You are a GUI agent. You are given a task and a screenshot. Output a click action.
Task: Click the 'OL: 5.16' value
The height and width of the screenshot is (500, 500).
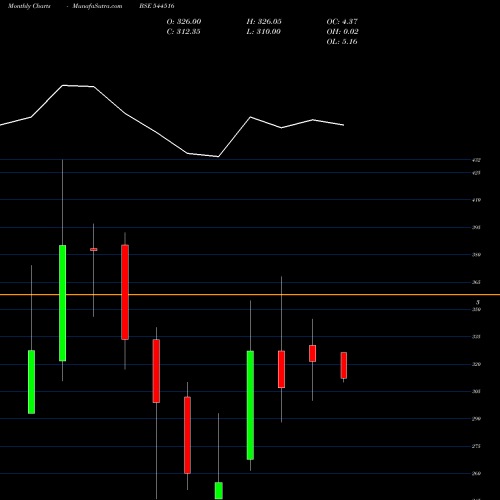click(x=342, y=42)
